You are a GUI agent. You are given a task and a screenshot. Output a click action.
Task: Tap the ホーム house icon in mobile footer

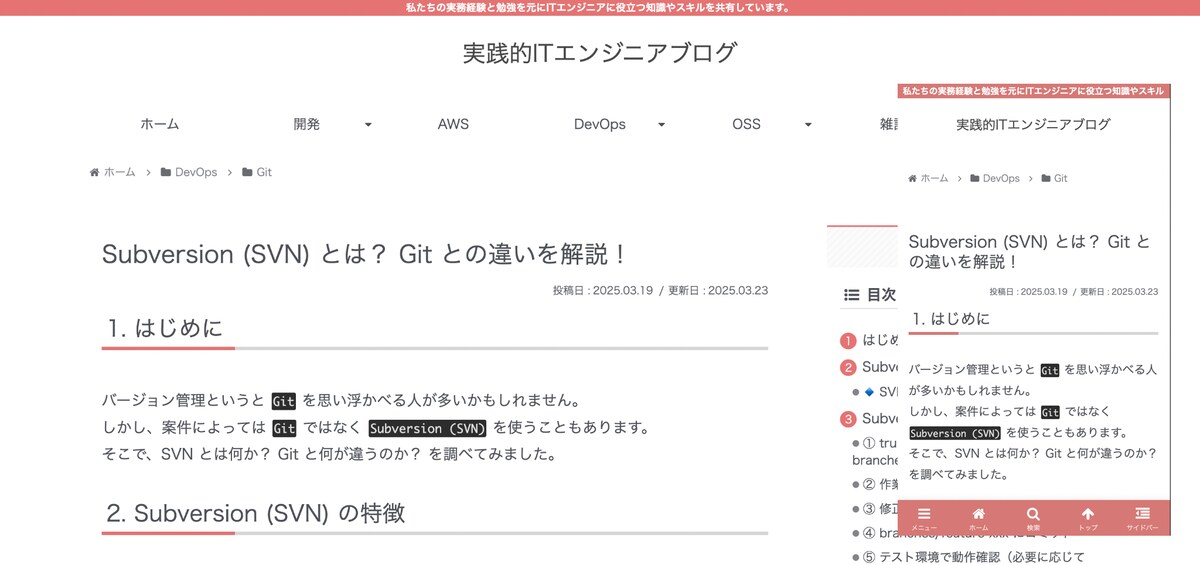click(979, 513)
